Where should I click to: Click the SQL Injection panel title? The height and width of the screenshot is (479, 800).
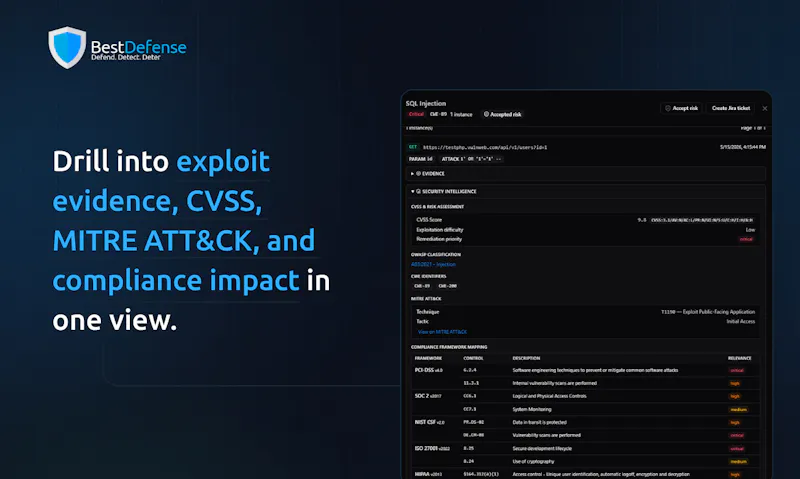point(426,104)
